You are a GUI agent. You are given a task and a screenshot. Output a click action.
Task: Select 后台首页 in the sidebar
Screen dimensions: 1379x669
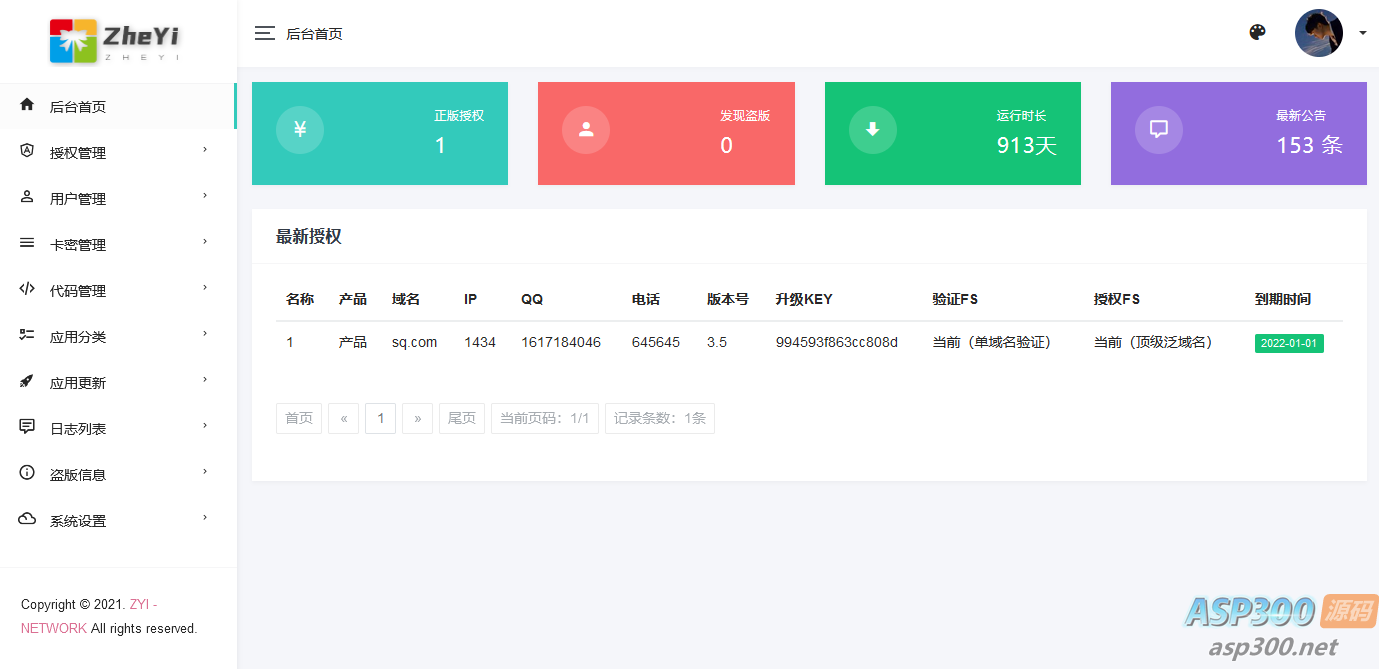(x=118, y=106)
